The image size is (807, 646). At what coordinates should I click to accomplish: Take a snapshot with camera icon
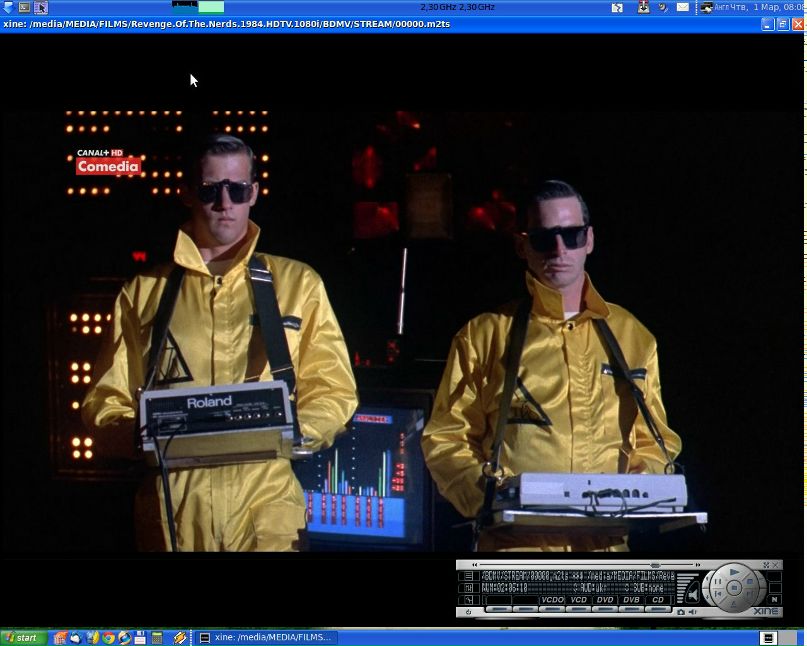tap(681, 612)
